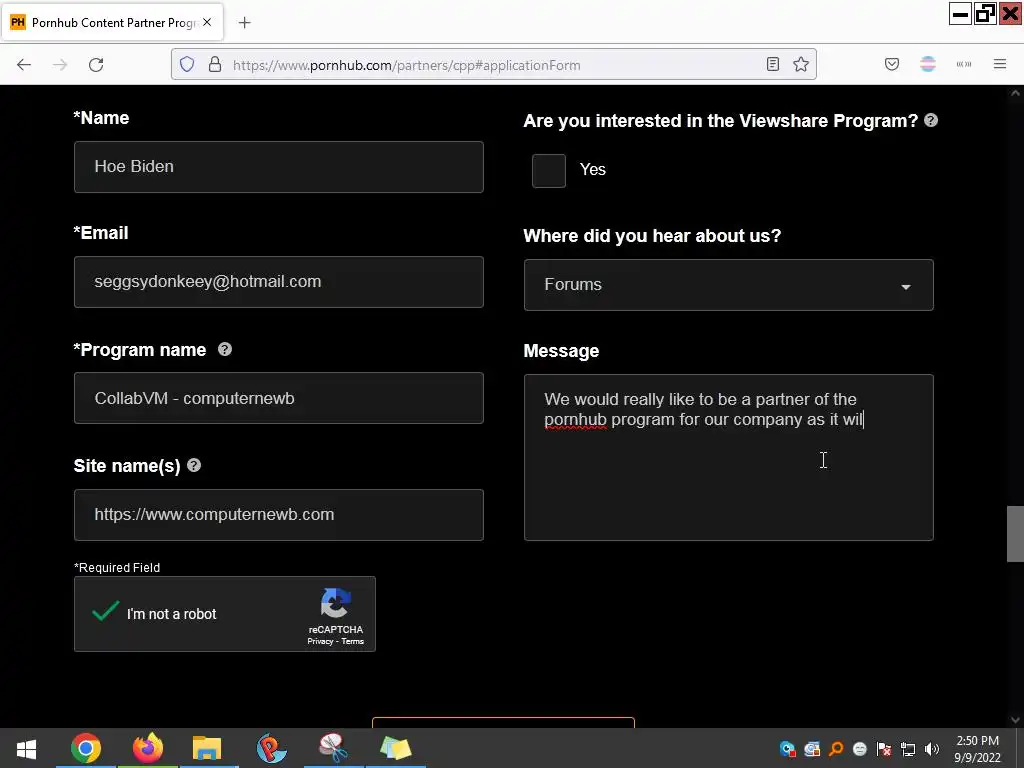Focus the Site name(s) field
Screen dimensions: 1024x768
pyautogui.click(x=279, y=515)
